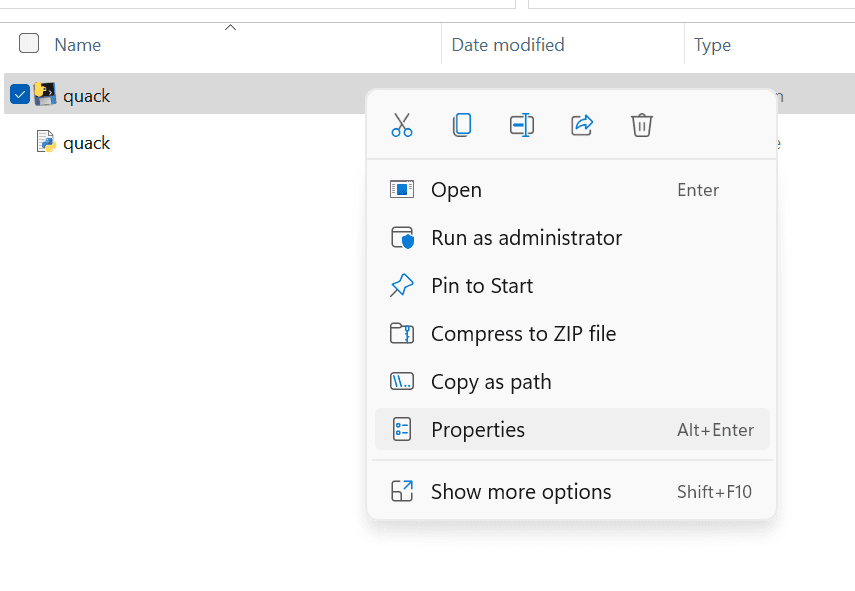Click Copy as path menu entry
This screenshot has width=855, height=591.
point(491,382)
